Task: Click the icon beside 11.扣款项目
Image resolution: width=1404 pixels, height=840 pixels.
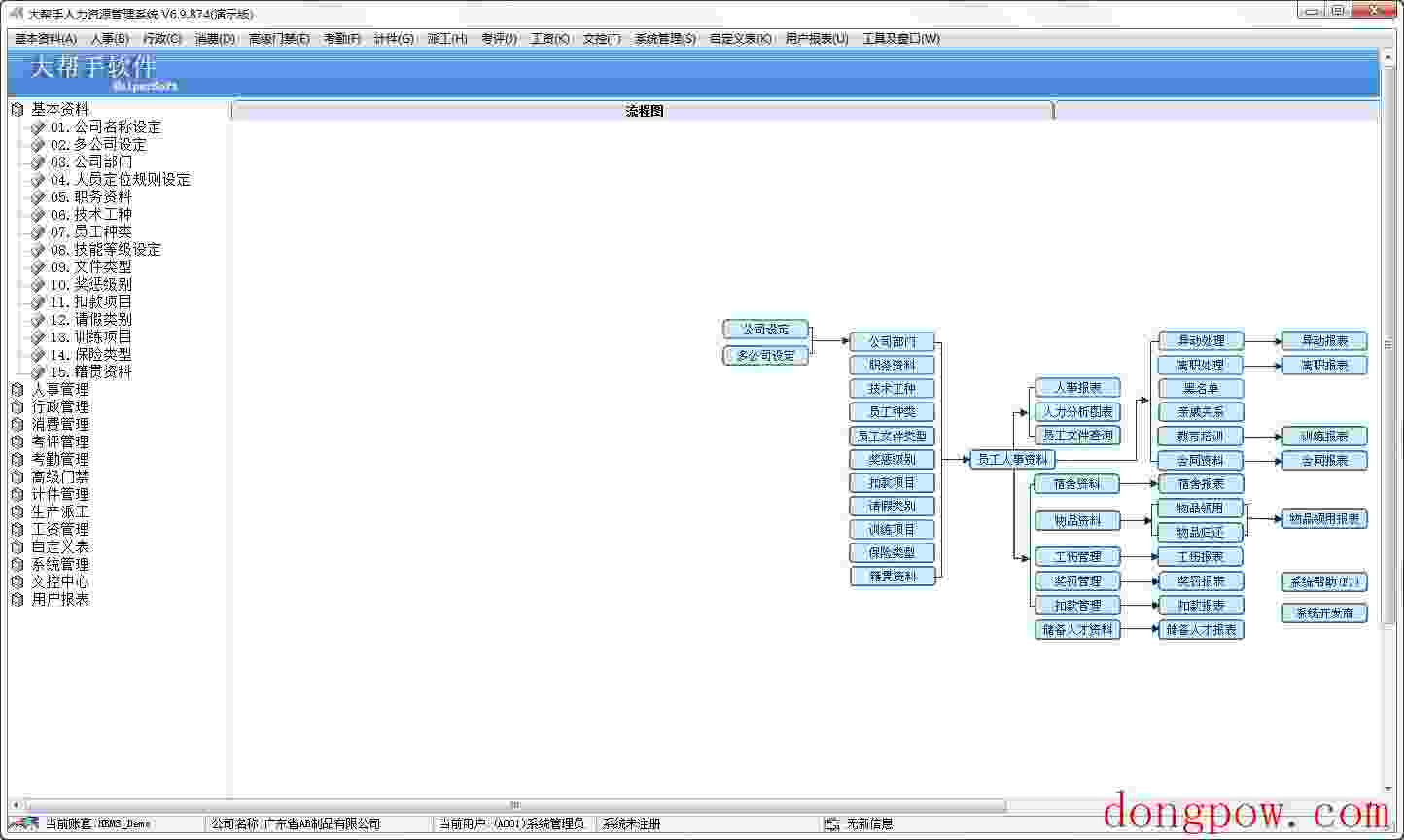Action: tap(38, 302)
